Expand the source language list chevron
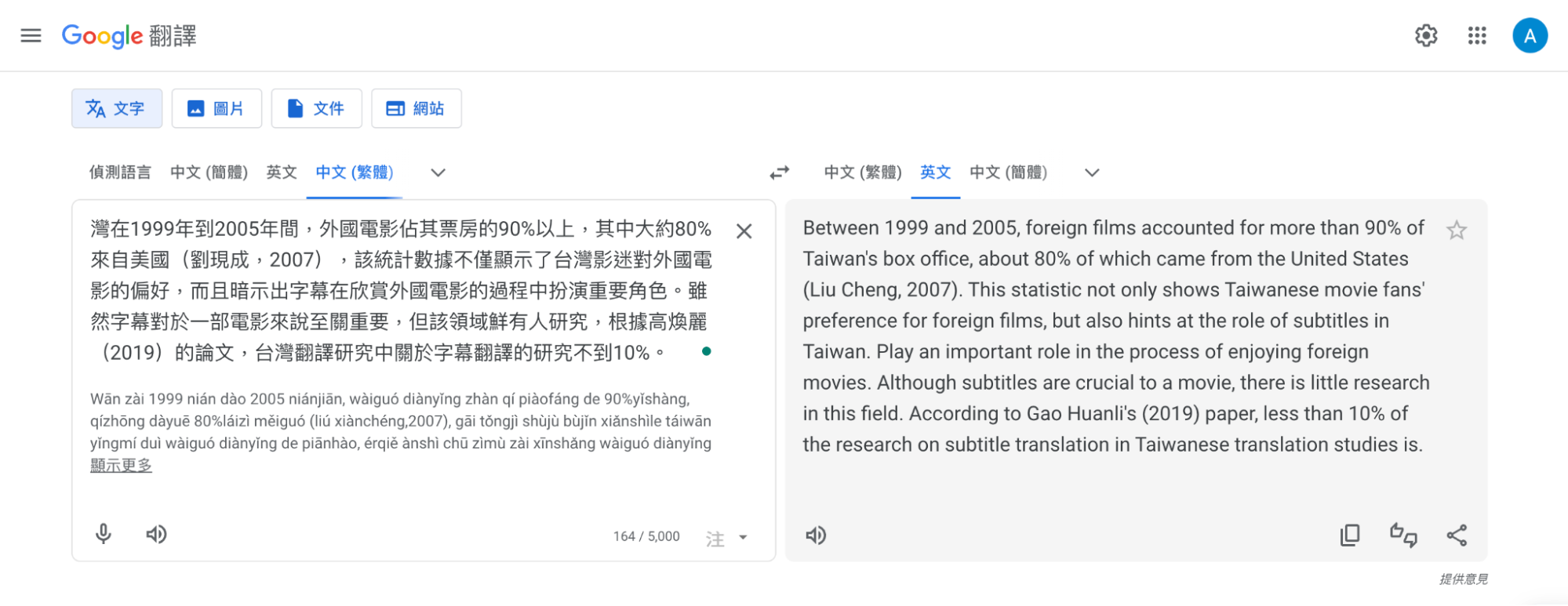Image resolution: width=1568 pixels, height=606 pixels. (438, 172)
